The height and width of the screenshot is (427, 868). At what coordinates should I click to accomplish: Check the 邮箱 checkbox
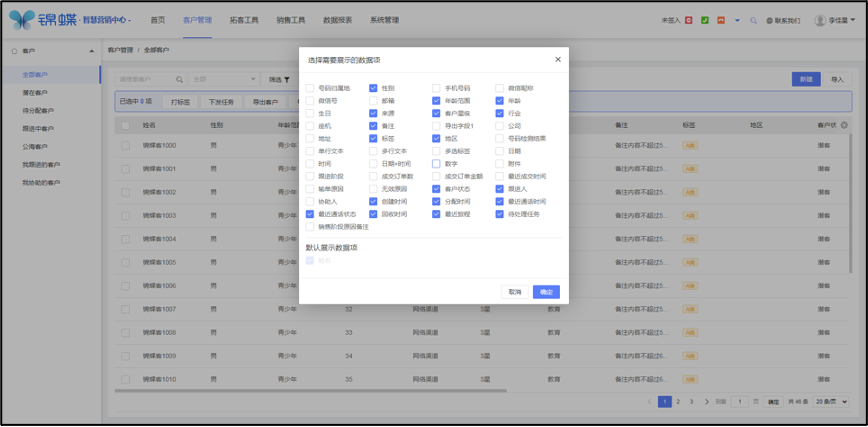(373, 101)
